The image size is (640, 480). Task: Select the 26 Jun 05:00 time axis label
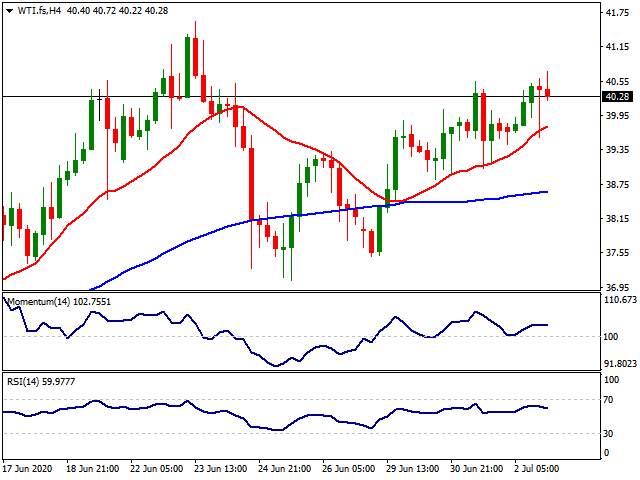pyautogui.click(x=349, y=468)
